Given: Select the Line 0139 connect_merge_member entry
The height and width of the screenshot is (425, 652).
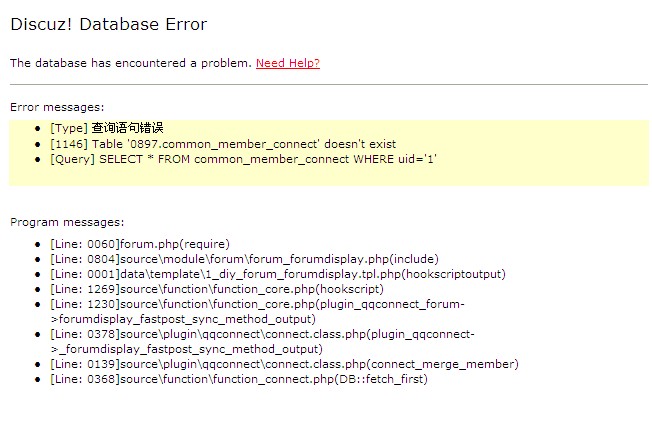Looking at the screenshot, I should click(x=284, y=364).
